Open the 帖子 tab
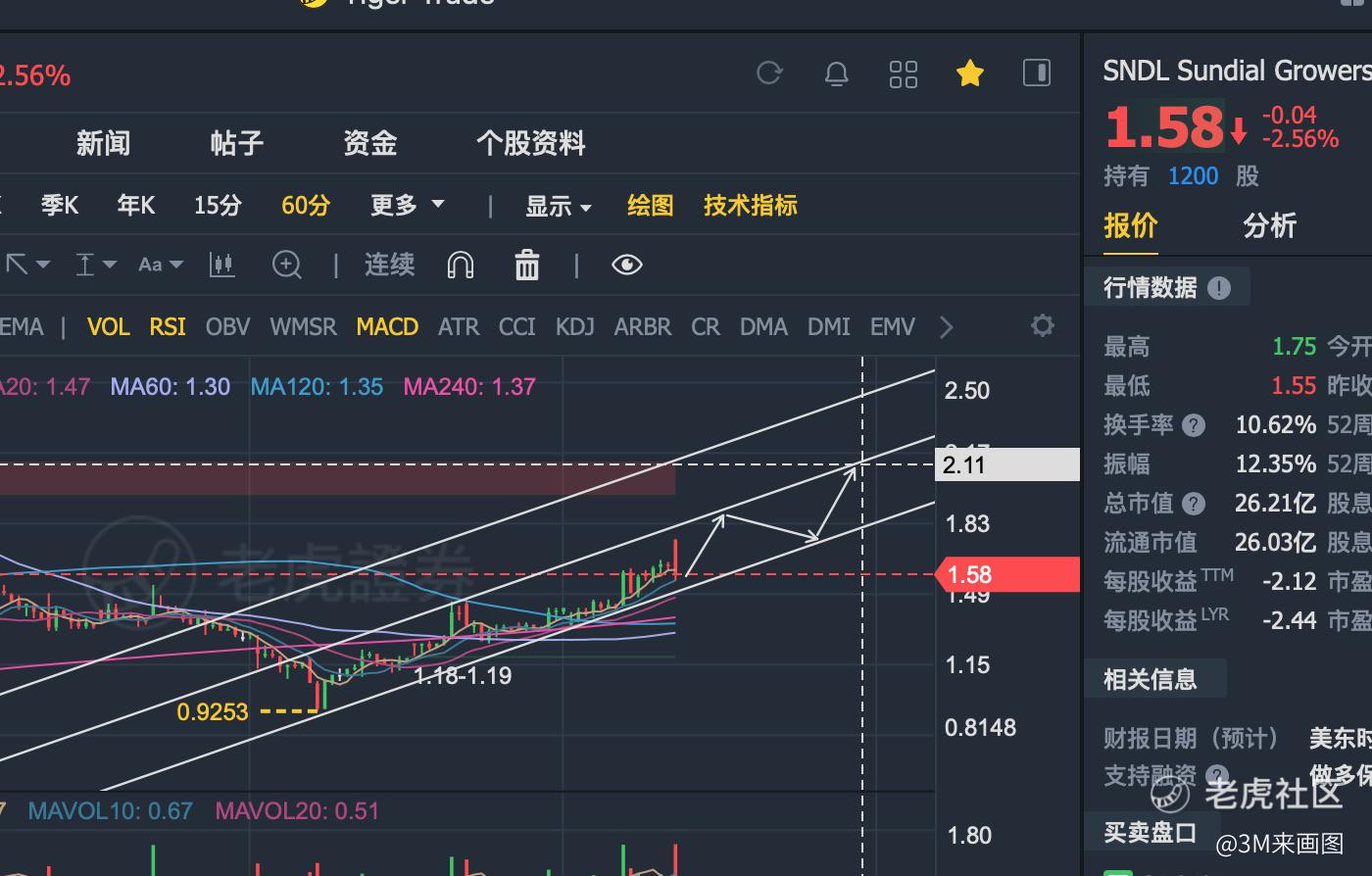Image resolution: width=1372 pixels, height=876 pixels. (237, 144)
